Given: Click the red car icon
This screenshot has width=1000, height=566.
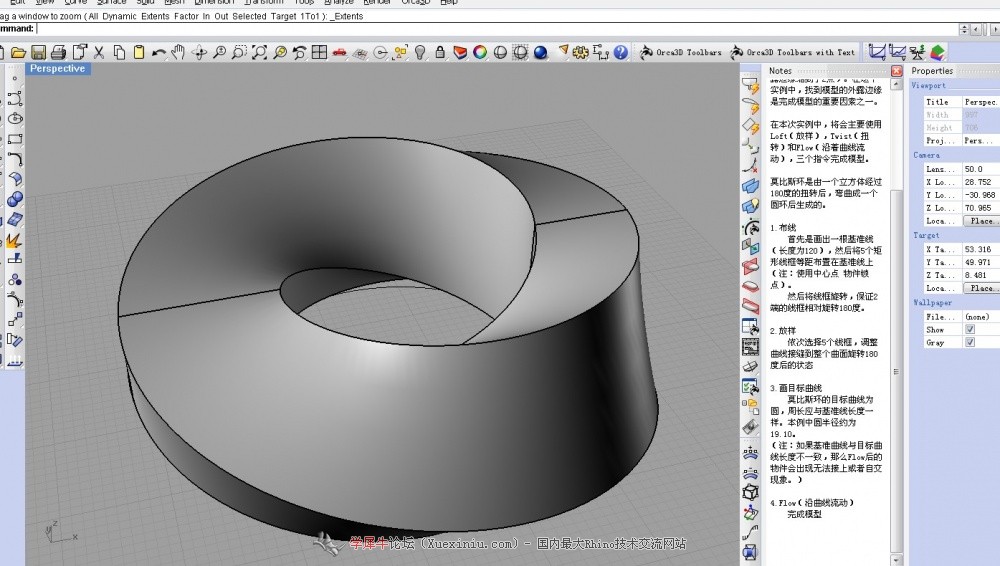Looking at the screenshot, I should (340, 52).
